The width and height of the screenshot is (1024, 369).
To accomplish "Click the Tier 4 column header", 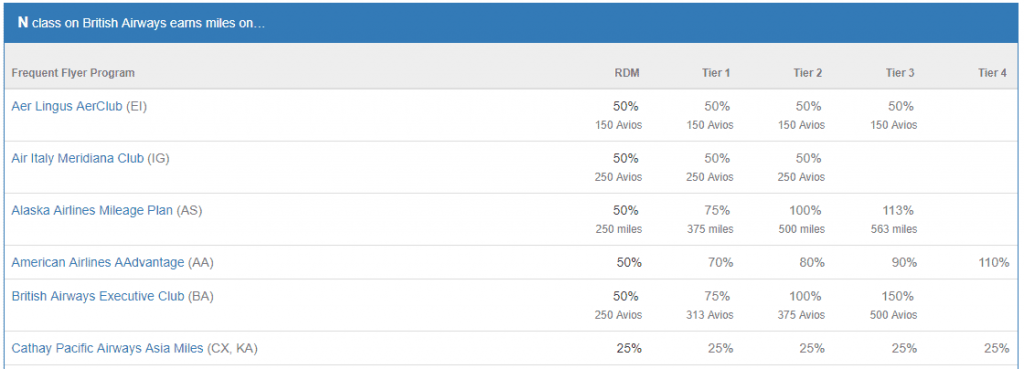I will coord(991,73).
